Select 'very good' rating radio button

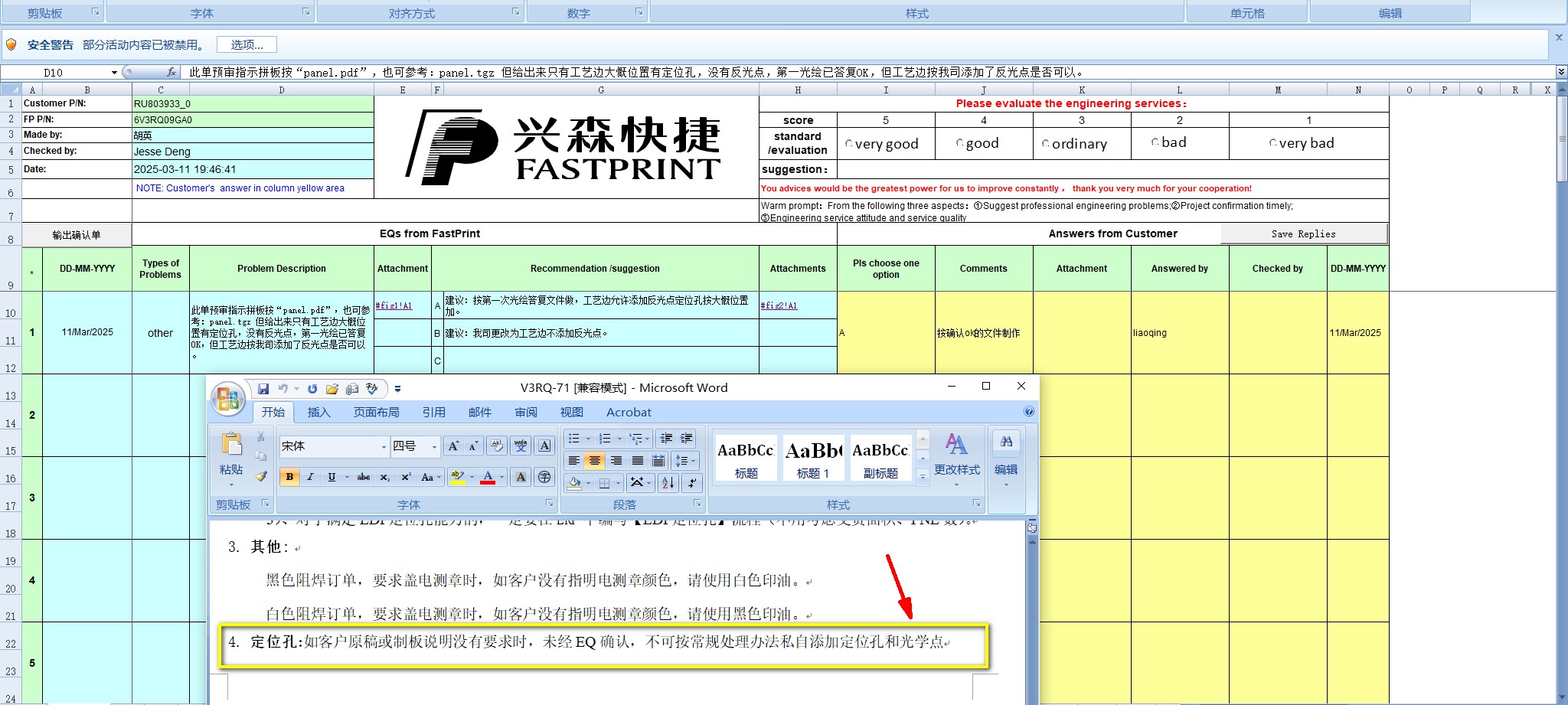(849, 144)
